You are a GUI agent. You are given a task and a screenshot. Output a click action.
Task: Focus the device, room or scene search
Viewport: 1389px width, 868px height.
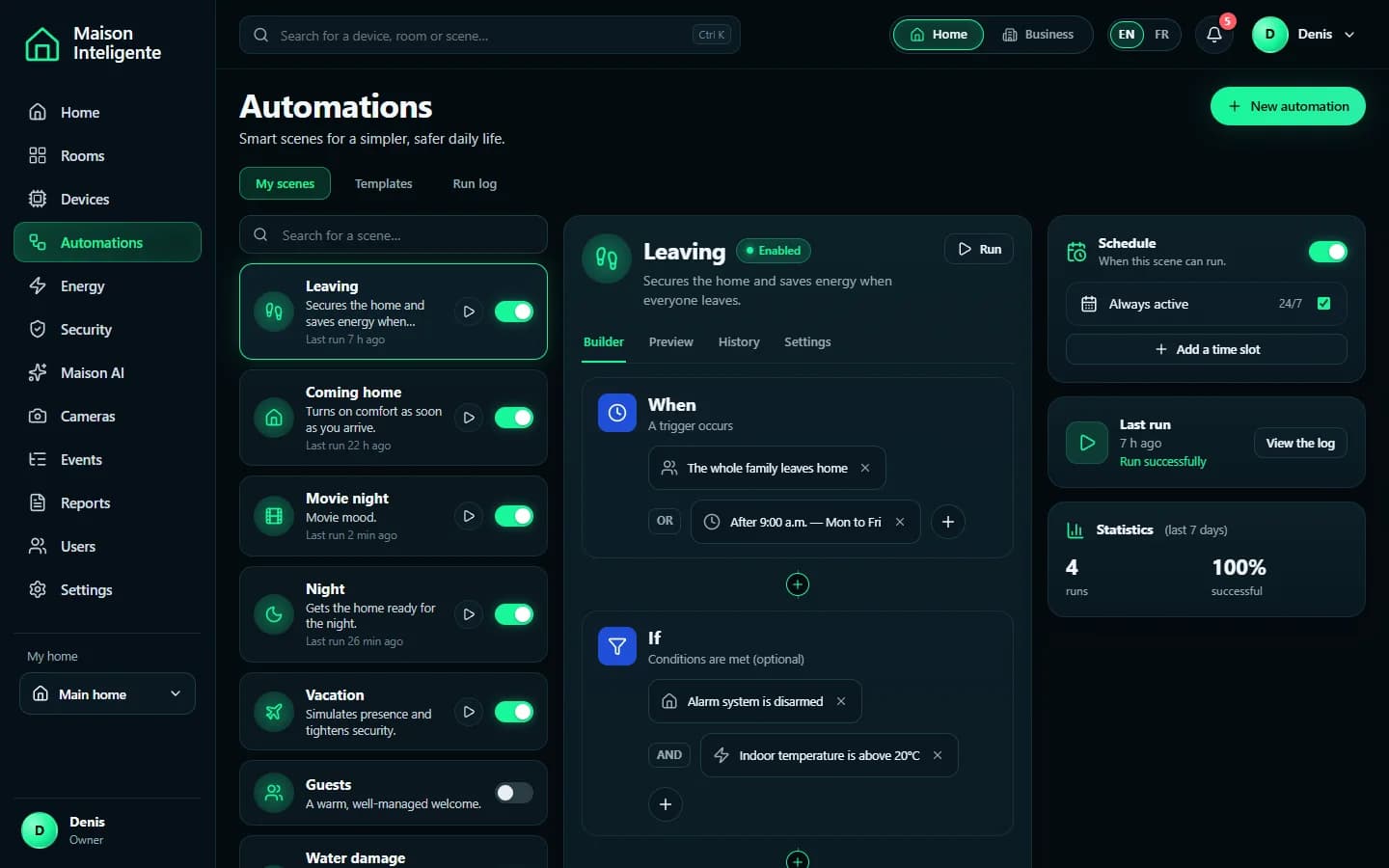[x=490, y=35]
